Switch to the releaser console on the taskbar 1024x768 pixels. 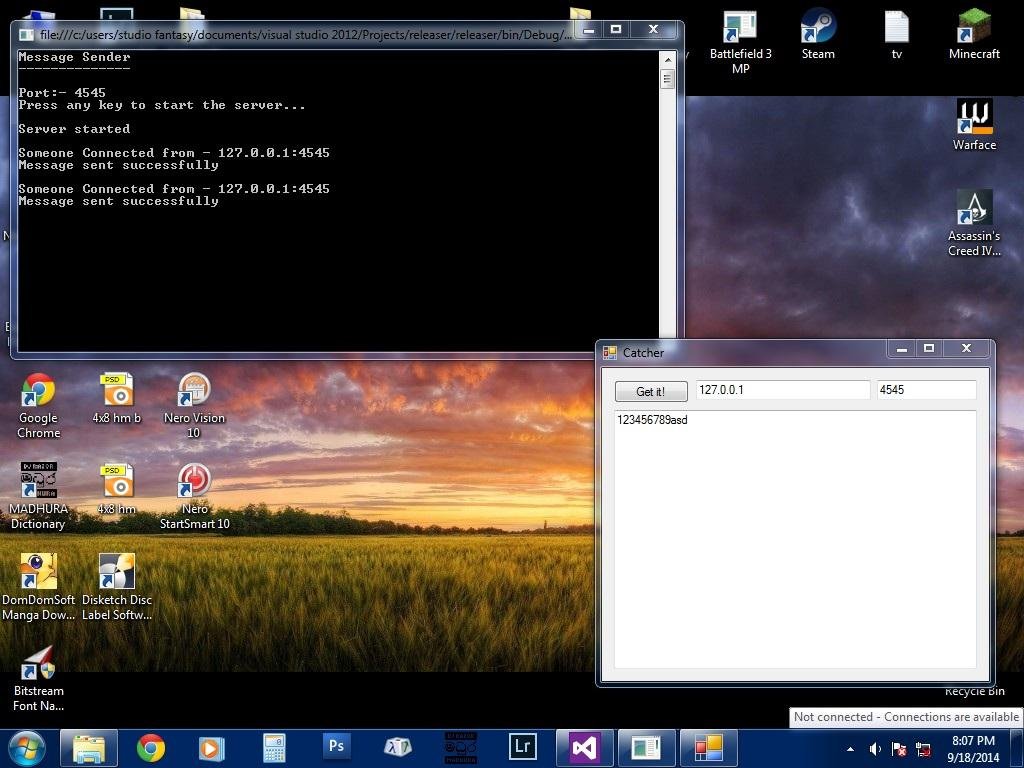646,748
